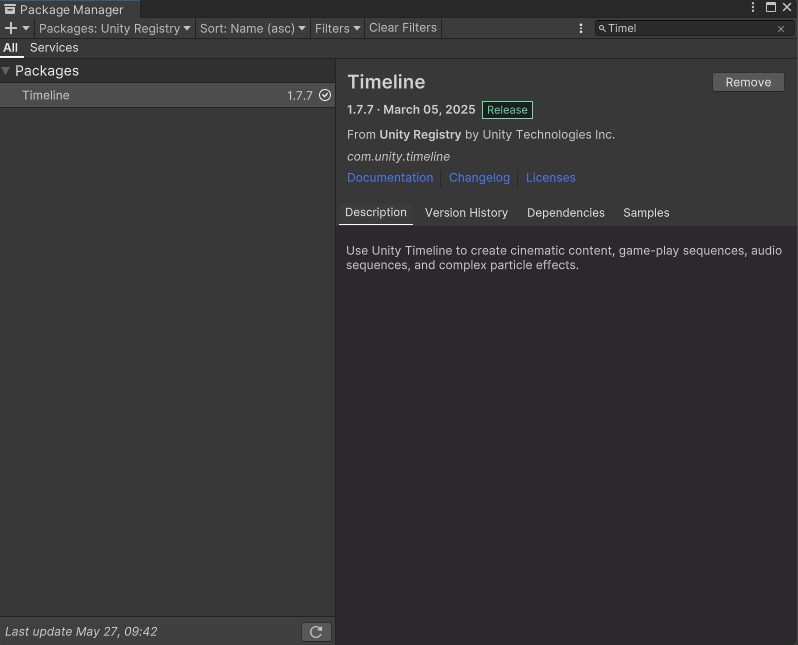Open Packages: Unity Registry dropdown
Screen dimensions: 798x645
(x=115, y=29)
